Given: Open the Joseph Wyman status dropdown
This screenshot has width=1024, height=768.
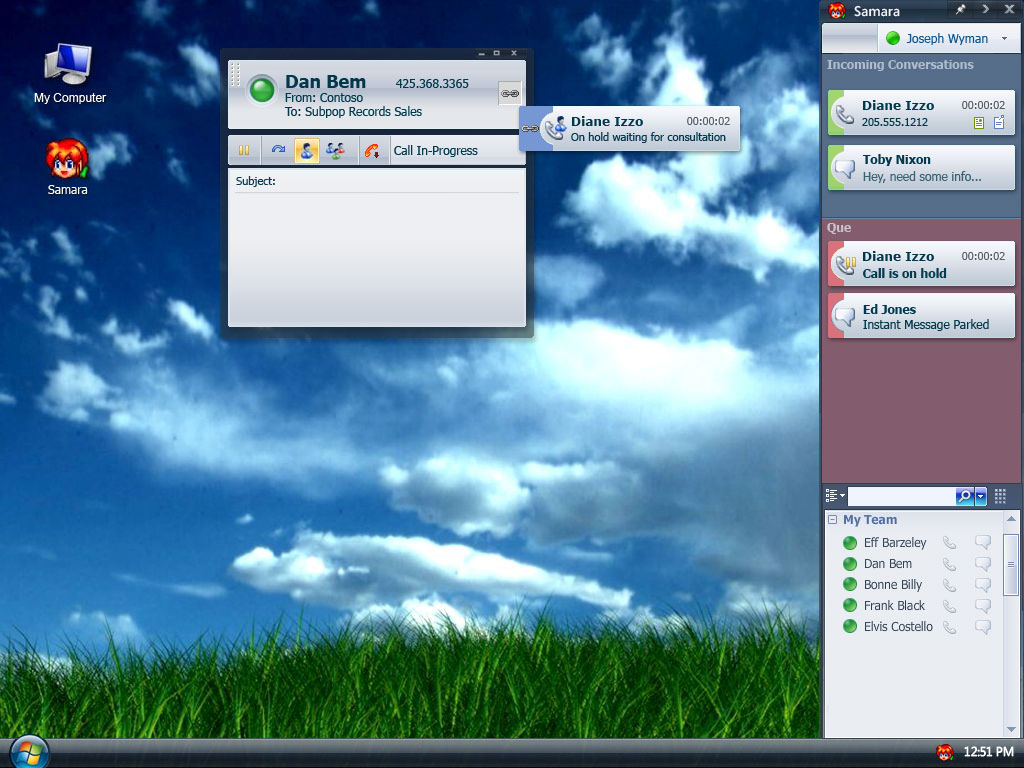Looking at the screenshot, I should 1004,39.
